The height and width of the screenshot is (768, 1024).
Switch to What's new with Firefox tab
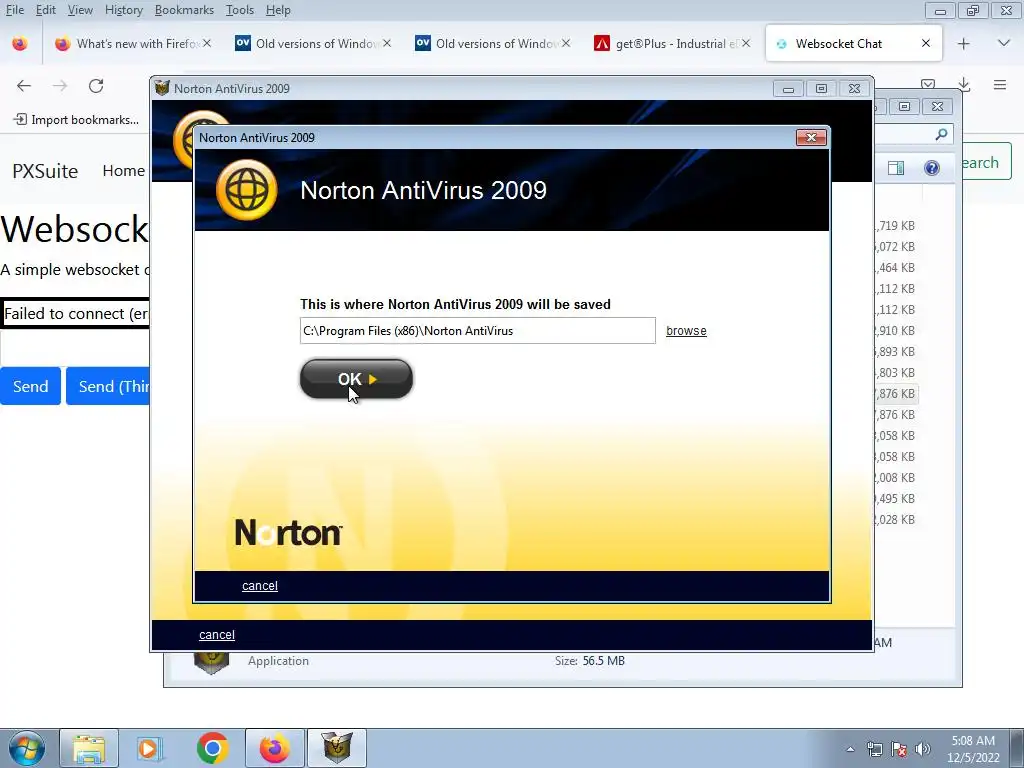(134, 44)
